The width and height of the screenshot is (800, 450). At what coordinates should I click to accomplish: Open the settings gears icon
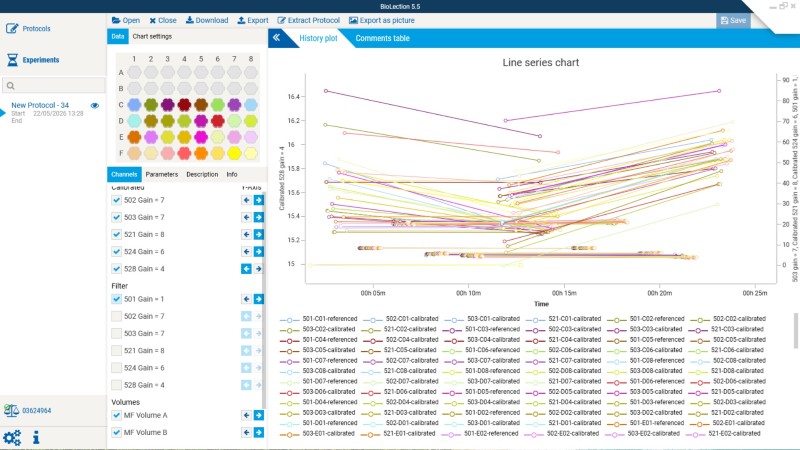tap(12, 438)
